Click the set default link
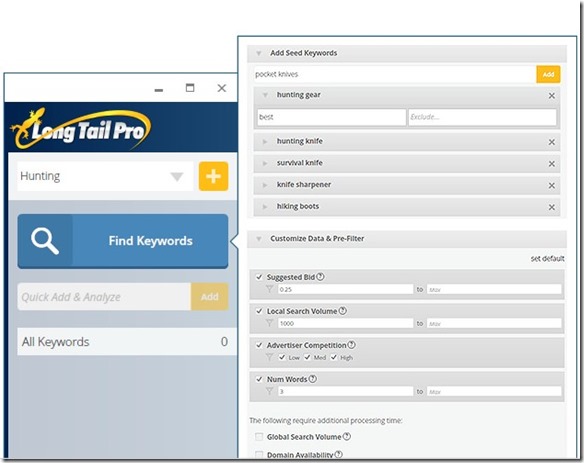 tap(548, 259)
